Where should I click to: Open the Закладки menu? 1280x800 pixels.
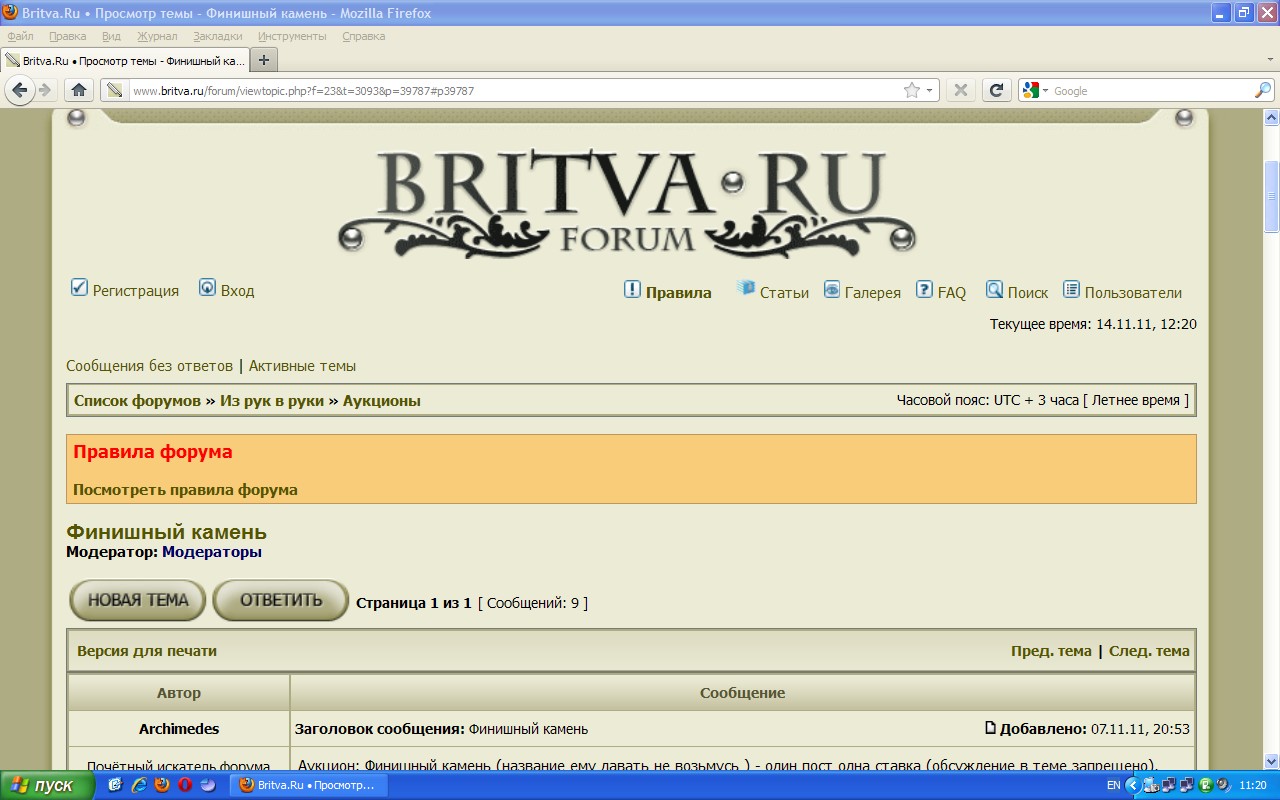(x=217, y=36)
